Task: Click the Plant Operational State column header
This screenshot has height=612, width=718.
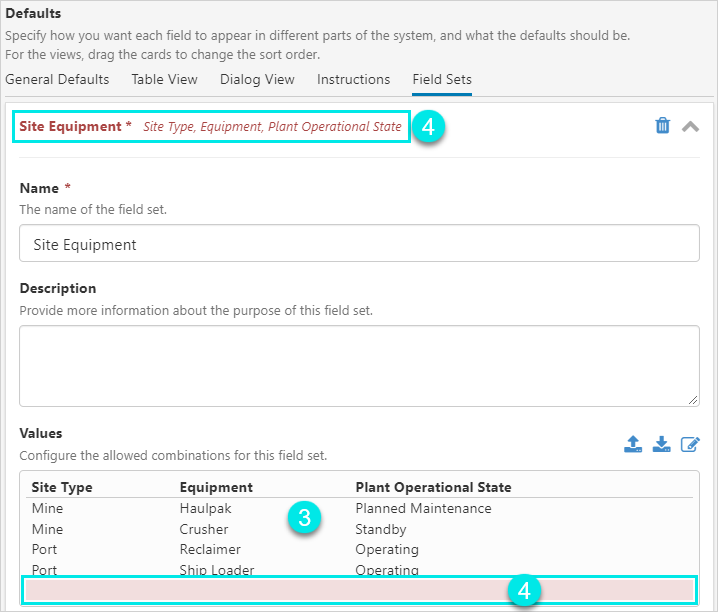Action: [x=433, y=487]
